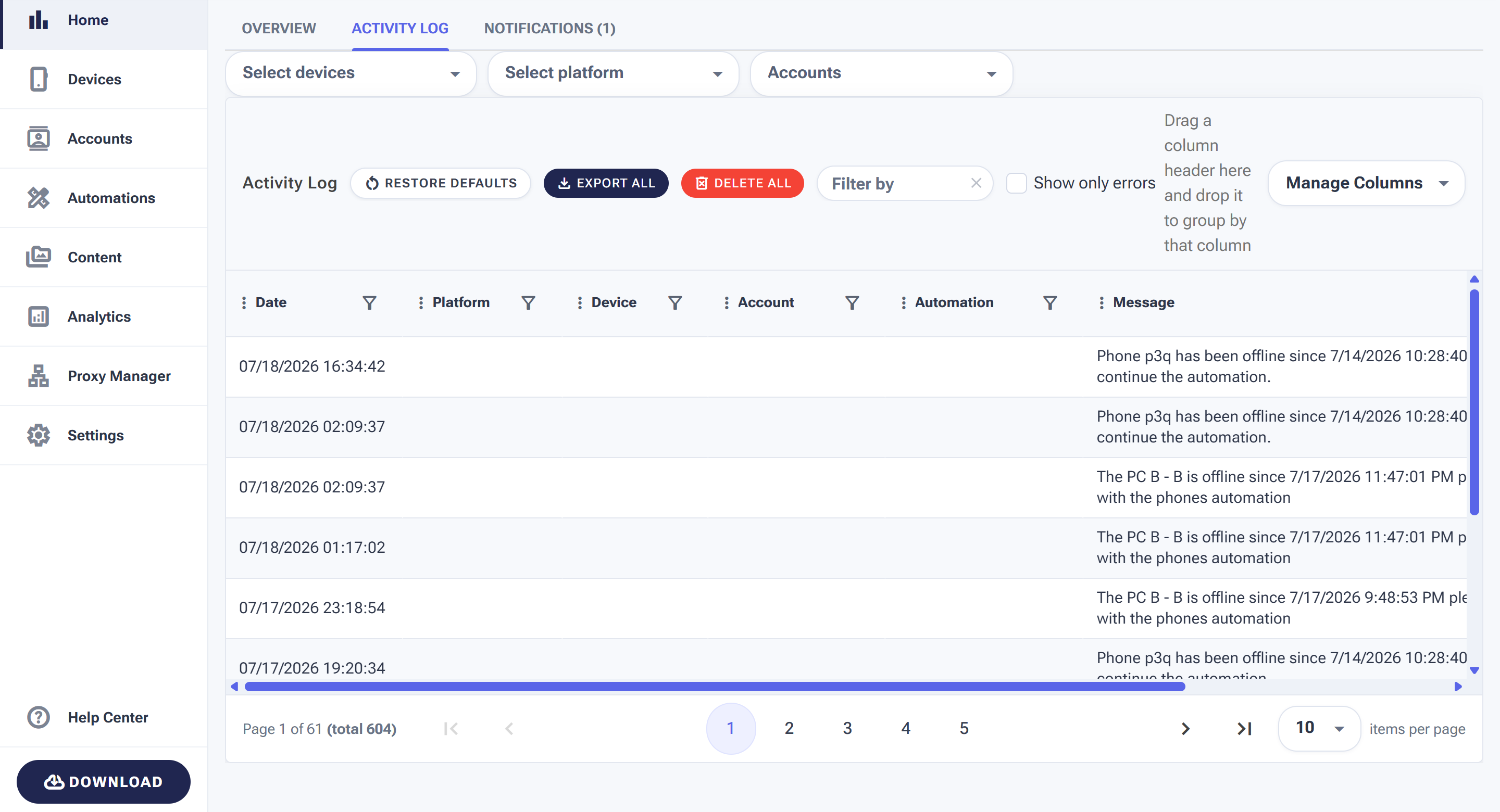Open filter for Device column
The width and height of the screenshot is (1500, 812).
click(675, 303)
